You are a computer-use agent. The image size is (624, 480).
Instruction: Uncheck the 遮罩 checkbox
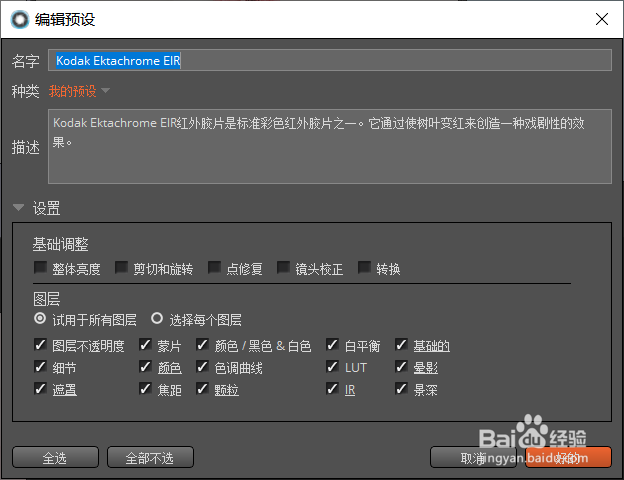pos(40,388)
